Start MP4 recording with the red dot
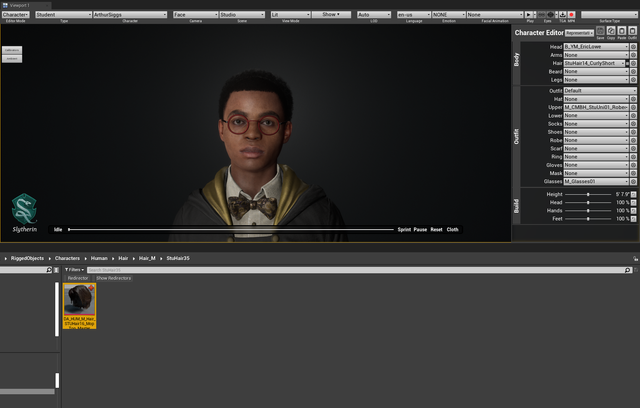Image resolution: width=640 pixels, height=408 pixels. pos(571,15)
